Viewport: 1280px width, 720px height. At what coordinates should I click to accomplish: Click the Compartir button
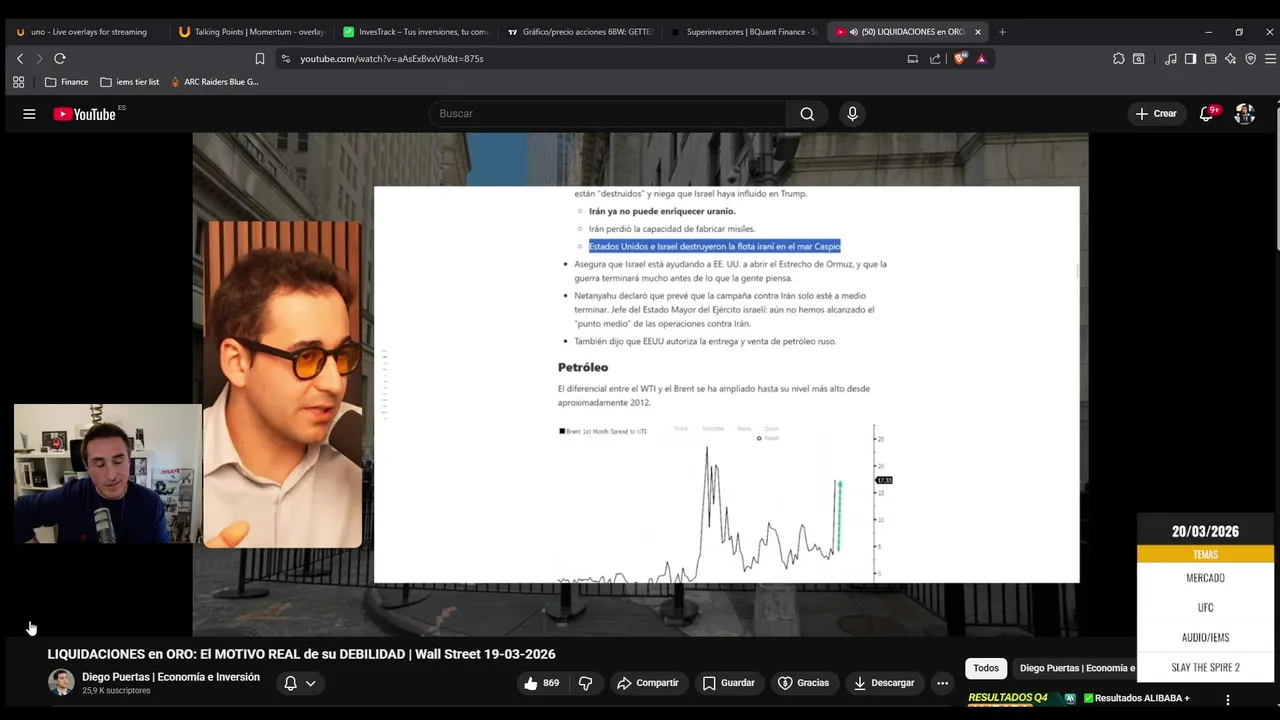647,683
